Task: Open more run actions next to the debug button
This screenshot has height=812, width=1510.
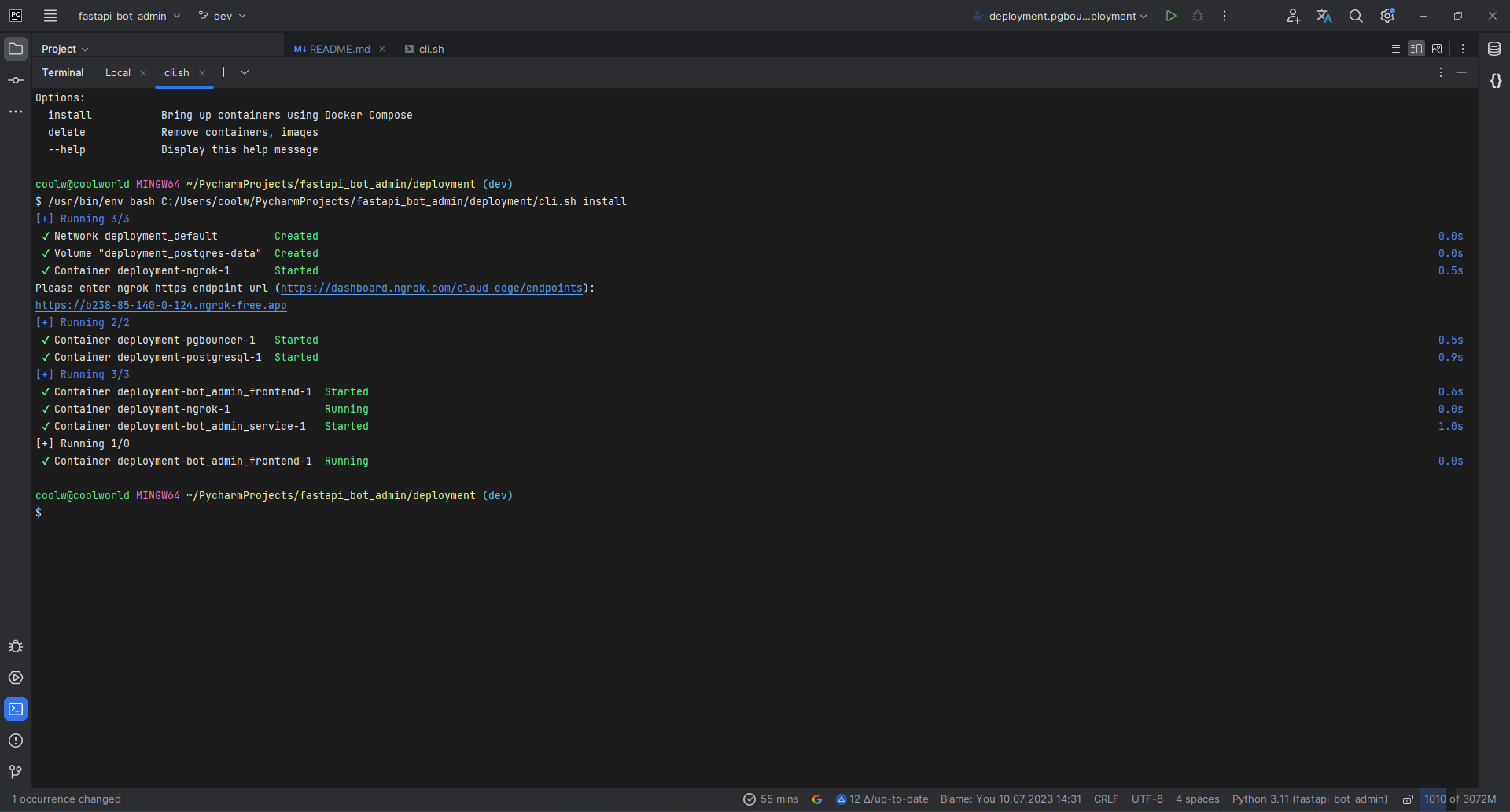Action: [x=1225, y=16]
